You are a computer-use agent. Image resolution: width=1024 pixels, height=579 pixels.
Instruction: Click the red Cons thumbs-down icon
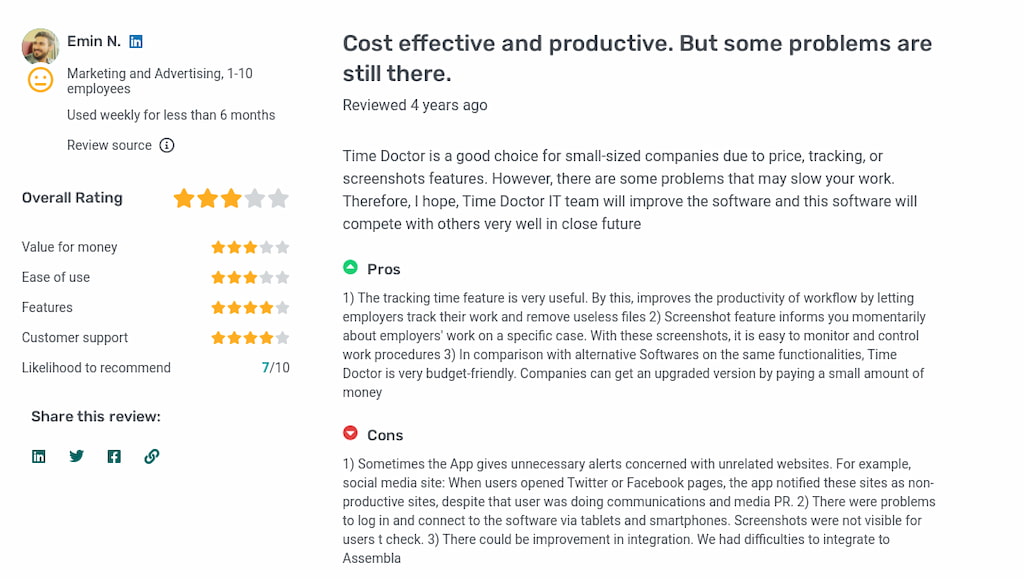pos(350,433)
